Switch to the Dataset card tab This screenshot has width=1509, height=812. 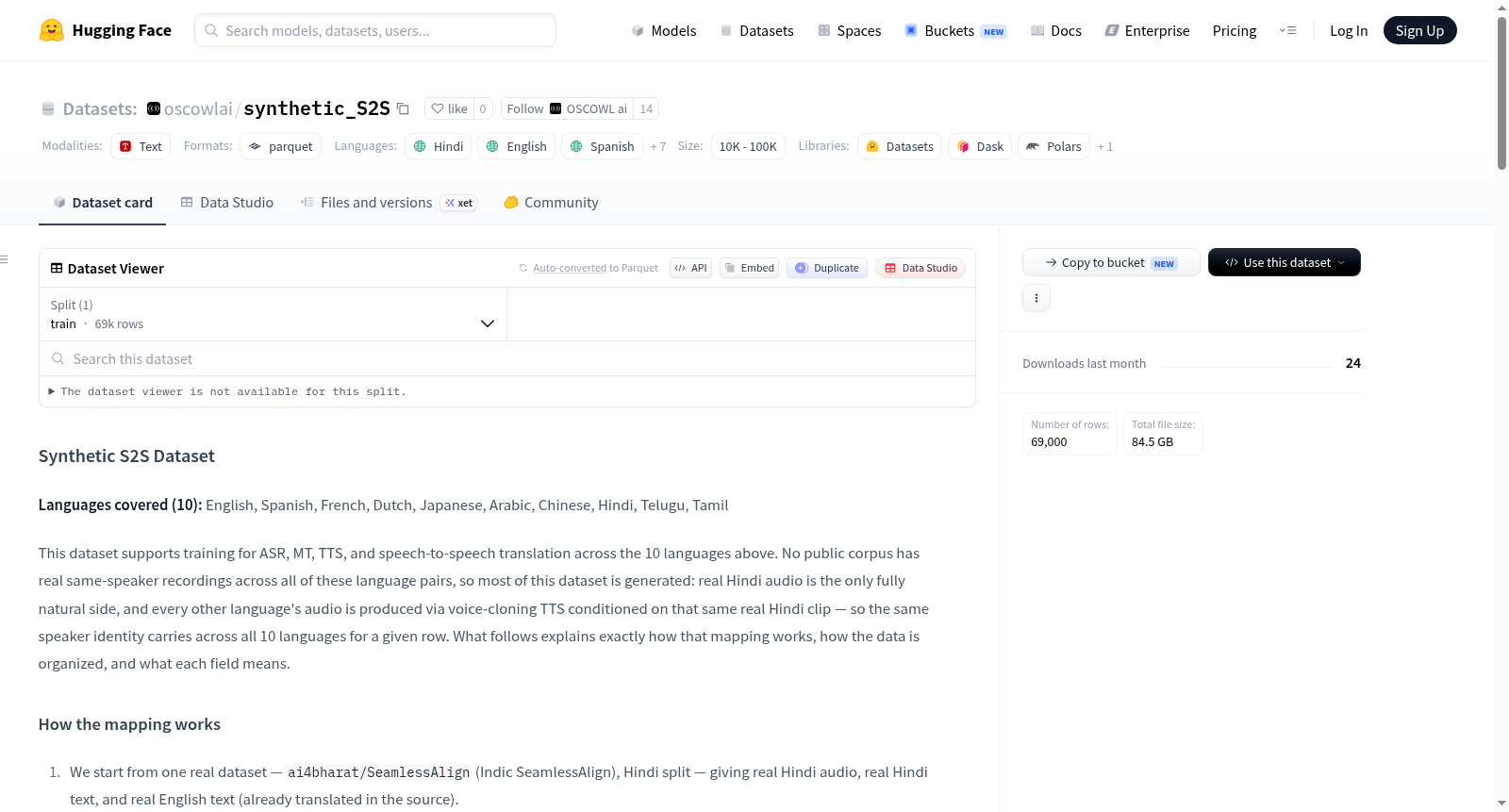[103, 202]
